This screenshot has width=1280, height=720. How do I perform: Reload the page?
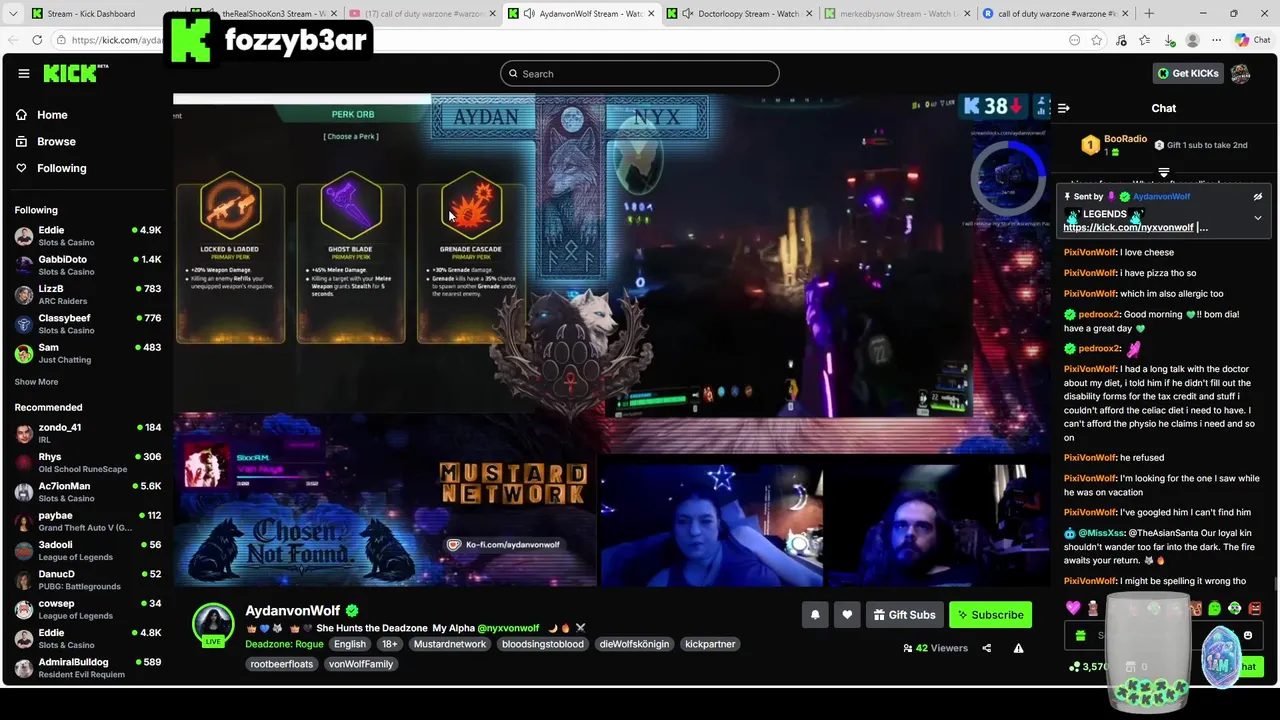(37, 40)
